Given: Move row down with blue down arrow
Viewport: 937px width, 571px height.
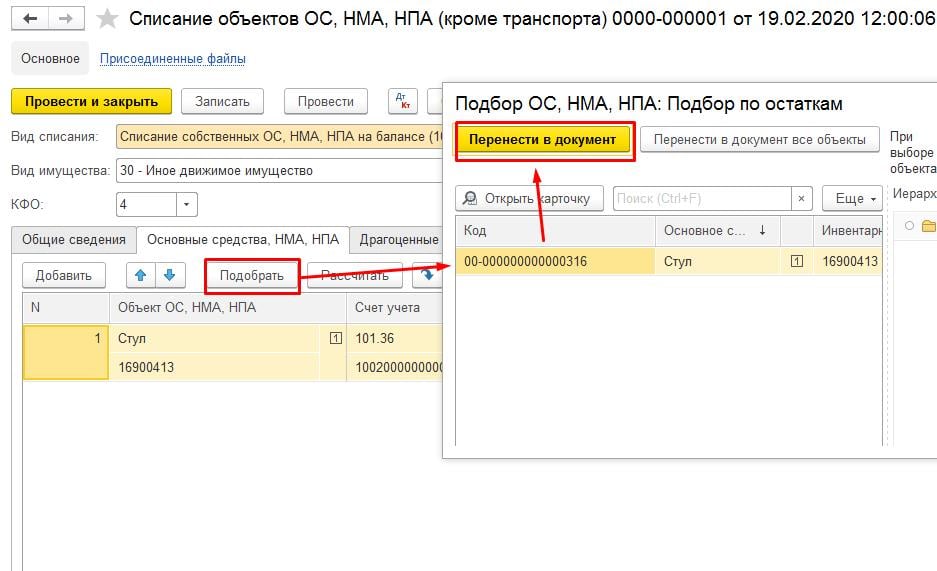Looking at the screenshot, I should pos(170,275).
